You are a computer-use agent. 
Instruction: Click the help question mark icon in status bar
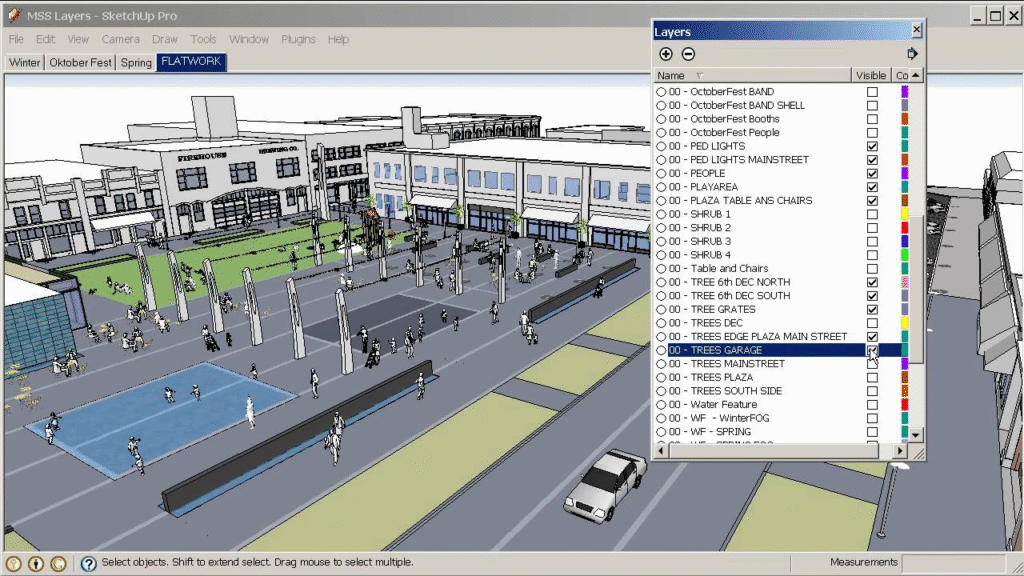[x=88, y=564]
